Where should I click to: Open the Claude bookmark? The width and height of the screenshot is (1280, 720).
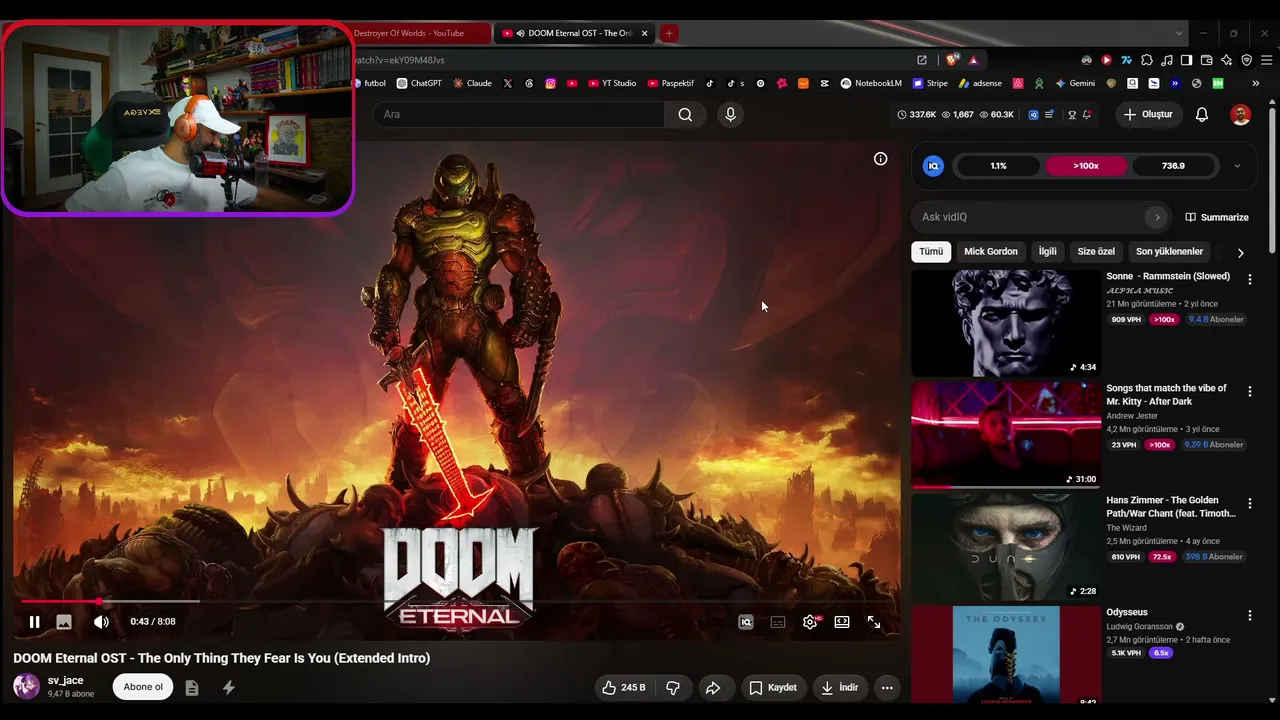[x=472, y=84]
